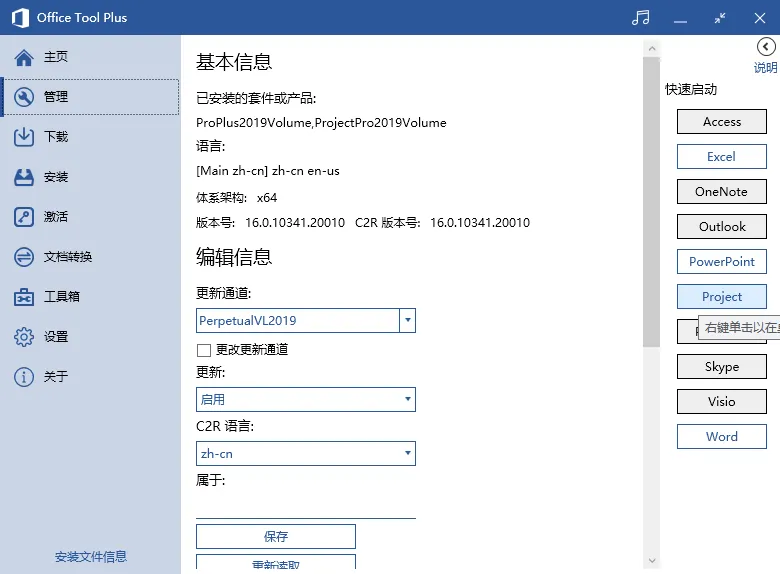Viewport: 780px width, 574px height.
Task: Open the 工具箱 menu item
Action: (91, 297)
